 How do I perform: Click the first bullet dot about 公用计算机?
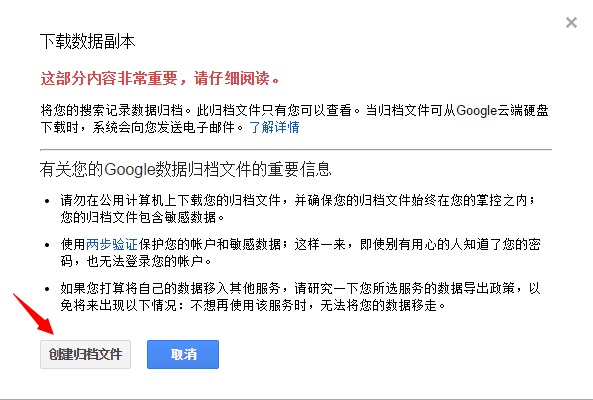pyautogui.click(x=47, y=201)
